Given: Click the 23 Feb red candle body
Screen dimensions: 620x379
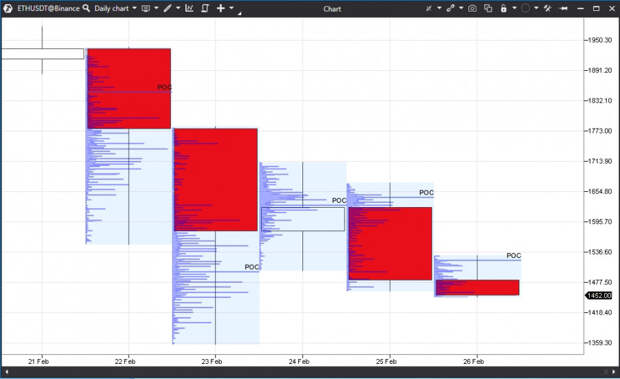Looking at the screenshot, I should [216, 179].
